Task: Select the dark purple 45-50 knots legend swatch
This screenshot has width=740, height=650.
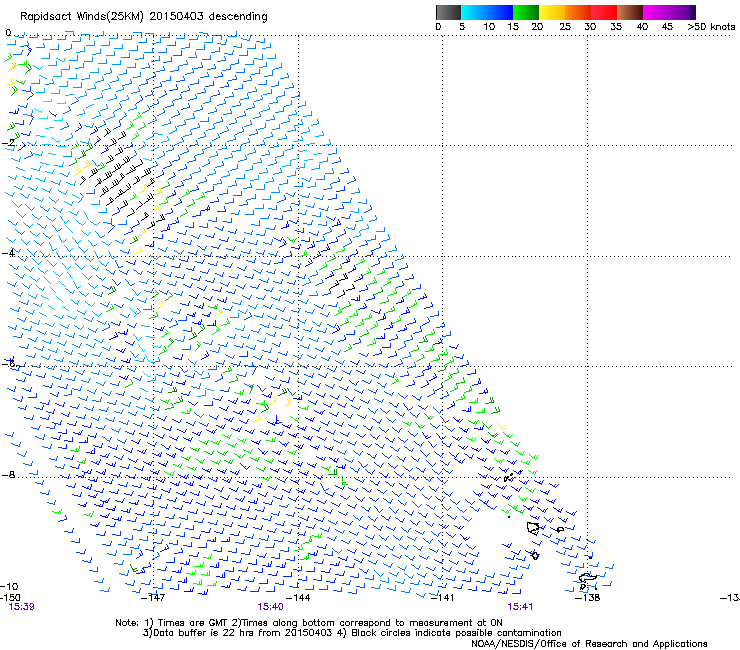Action: pyautogui.click(x=682, y=12)
